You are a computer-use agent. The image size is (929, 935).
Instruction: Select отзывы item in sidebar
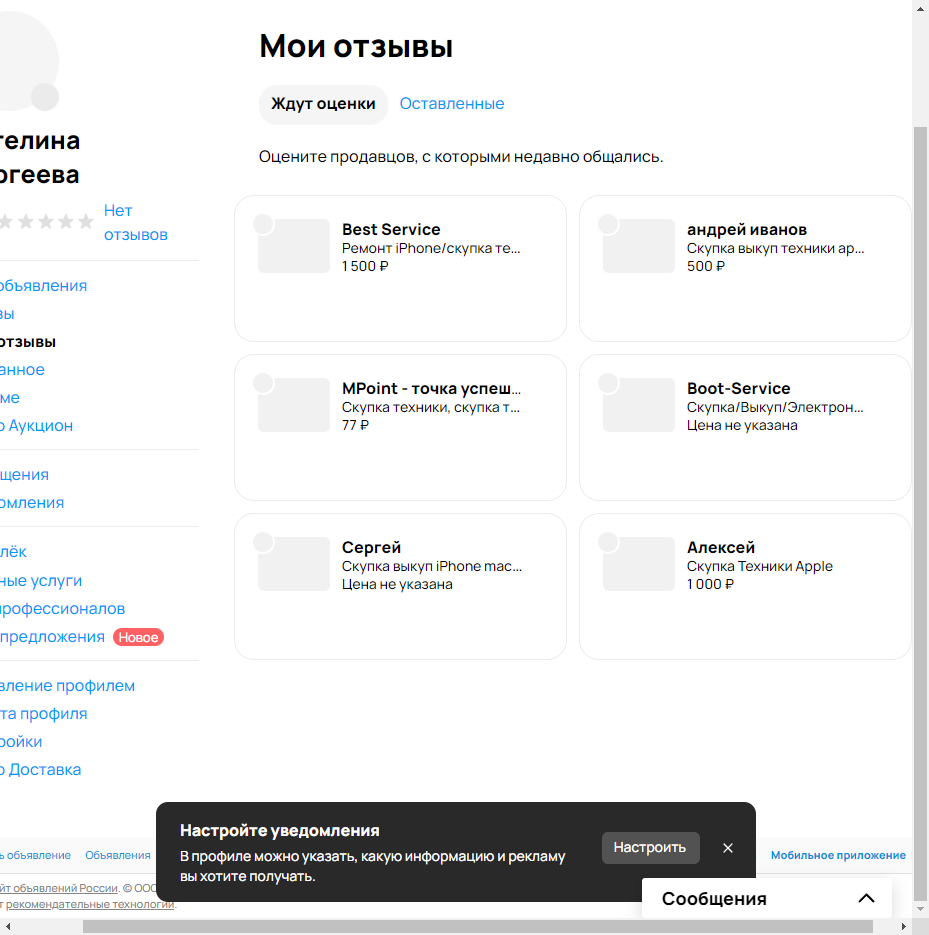[x=27, y=342]
